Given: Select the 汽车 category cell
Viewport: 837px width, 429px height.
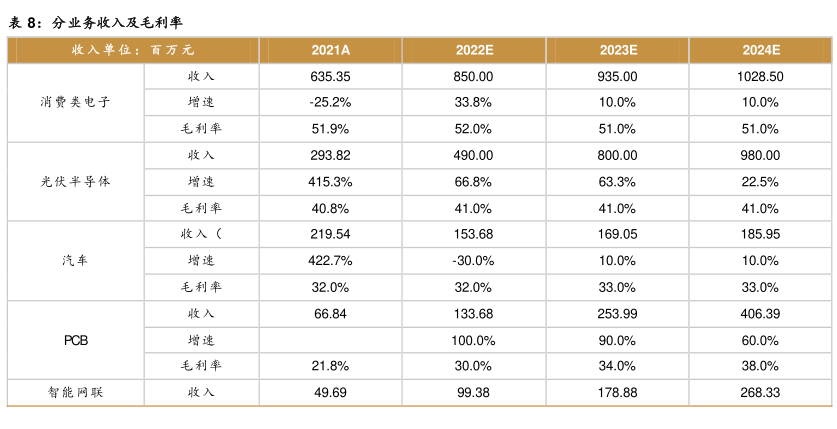Looking at the screenshot, I should pyautogui.click(x=76, y=260).
